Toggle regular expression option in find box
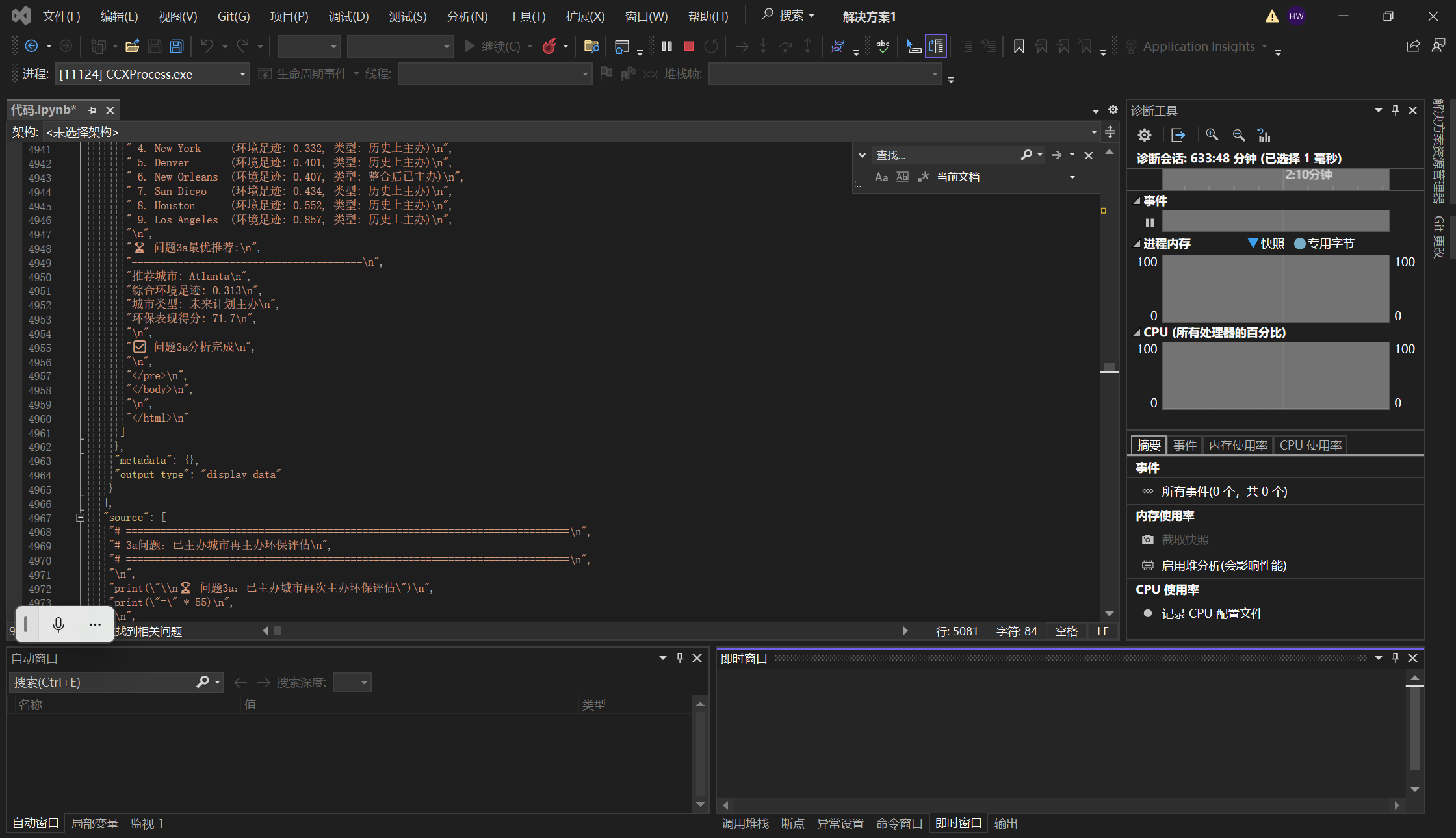 pos(923,177)
